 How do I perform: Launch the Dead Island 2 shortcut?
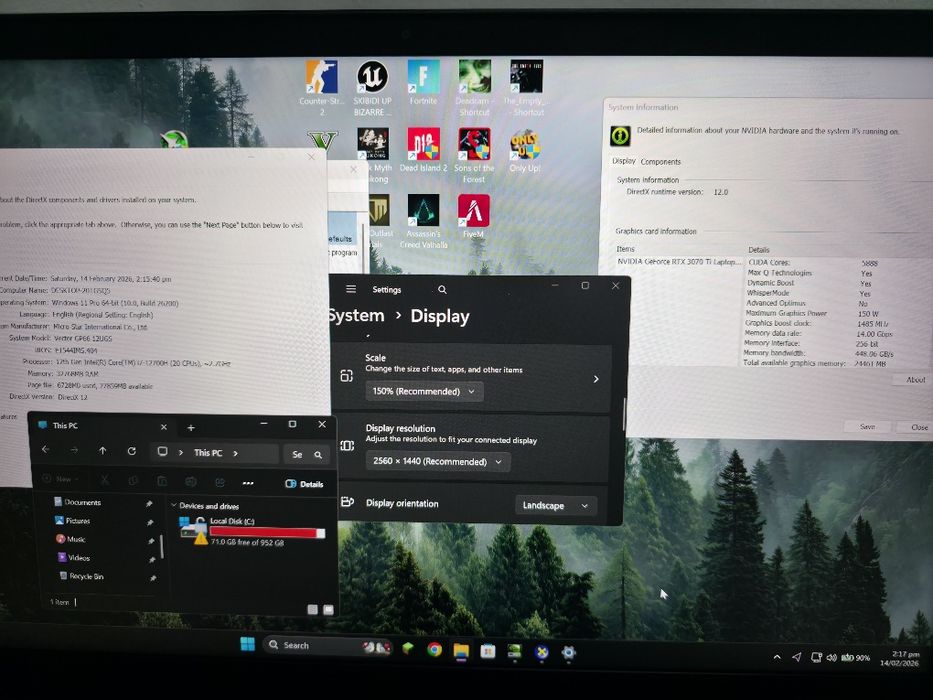point(423,150)
